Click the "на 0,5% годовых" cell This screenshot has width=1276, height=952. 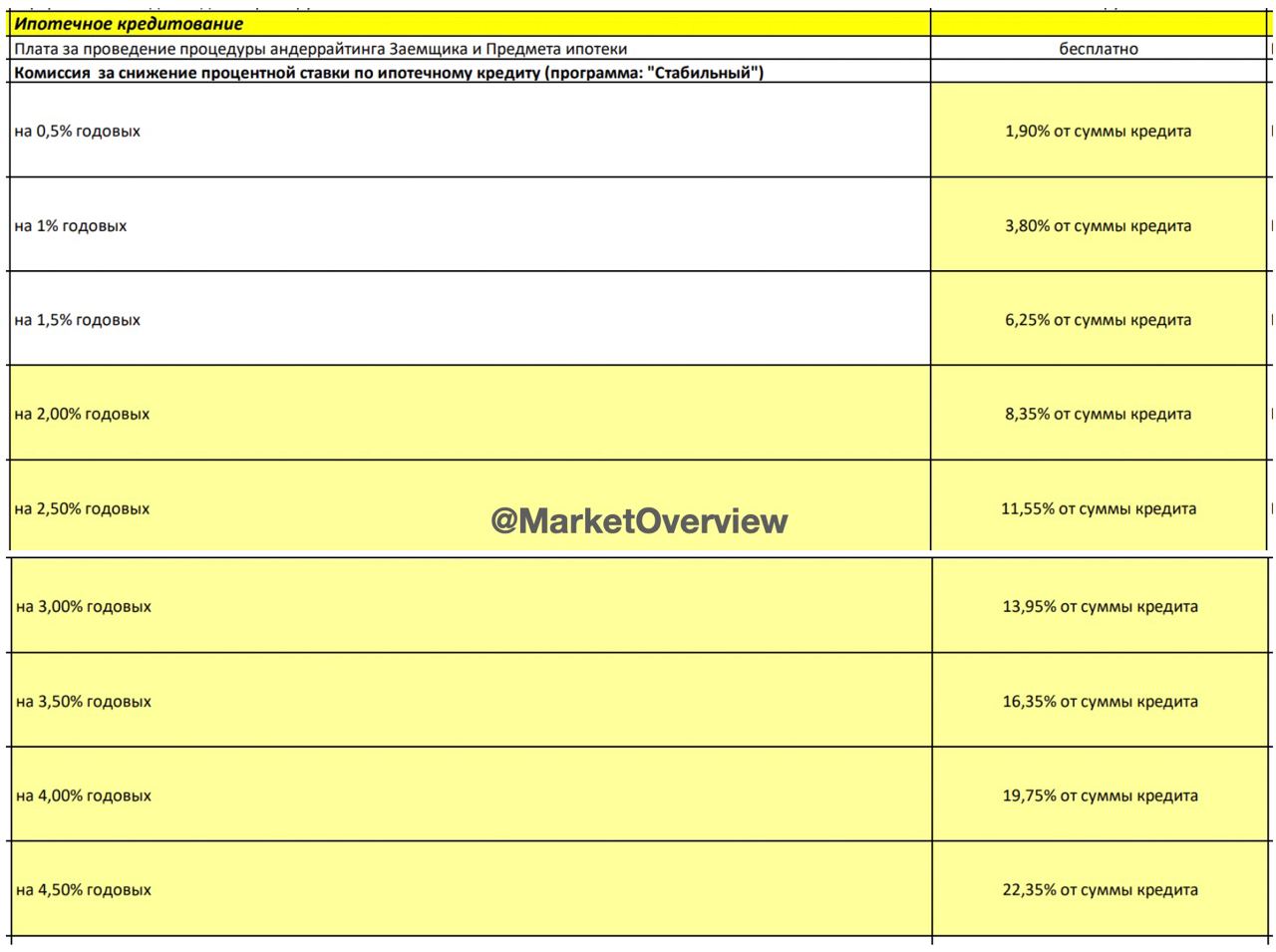click(x=78, y=132)
